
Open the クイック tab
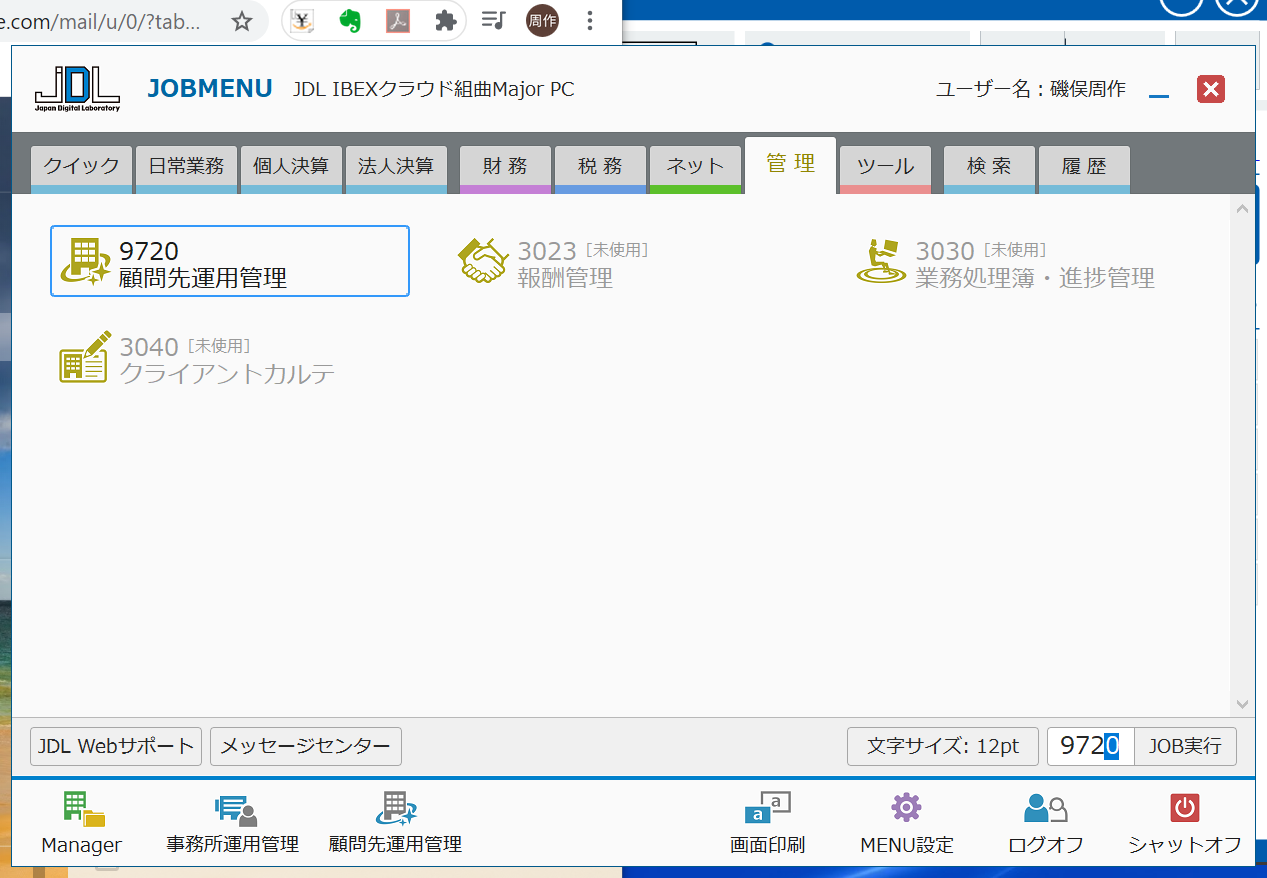click(x=81, y=166)
